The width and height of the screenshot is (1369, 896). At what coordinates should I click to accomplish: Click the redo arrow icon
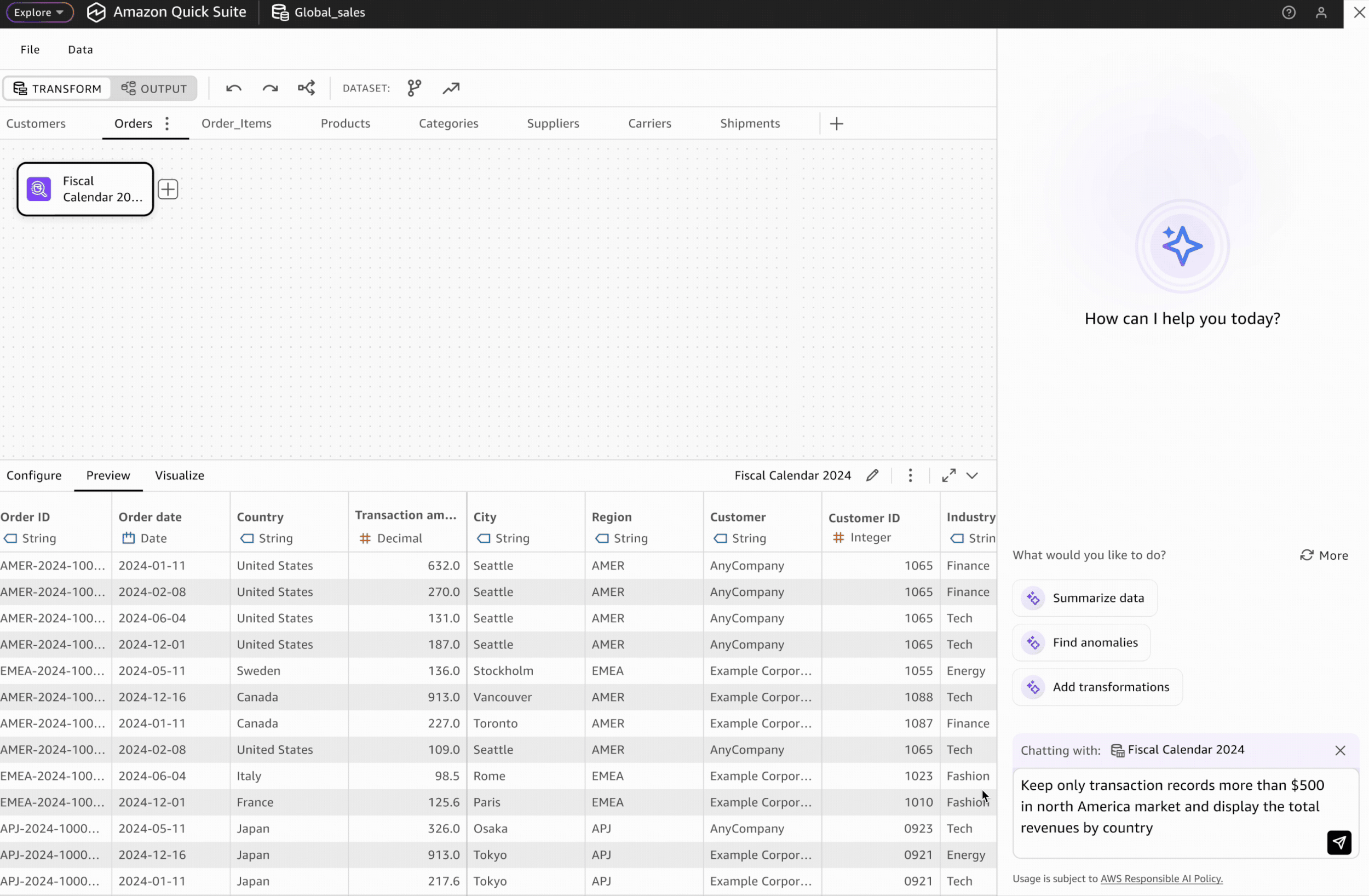pyautogui.click(x=270, y=88)
